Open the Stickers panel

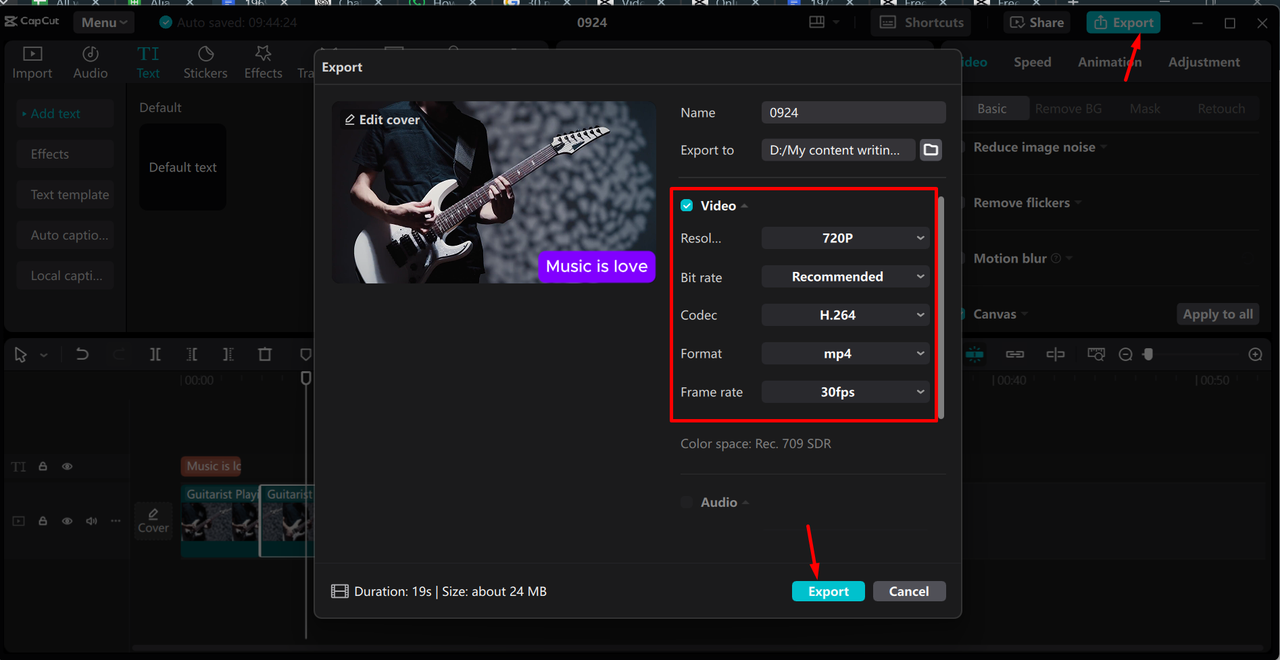[x=205, y=62]
